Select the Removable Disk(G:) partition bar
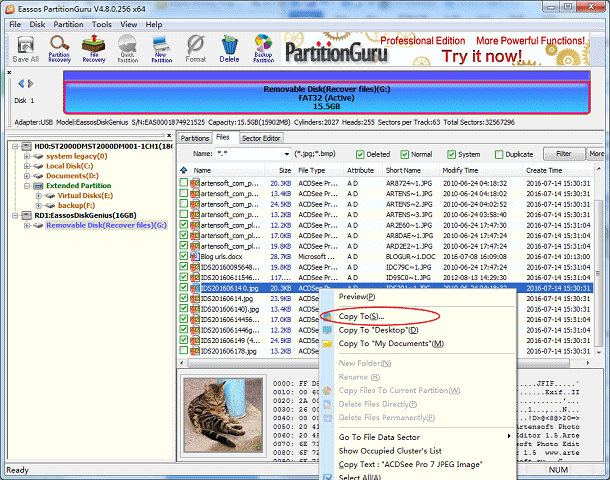The width and height of the screenshot is (610, 480). (x=327, y=97)
